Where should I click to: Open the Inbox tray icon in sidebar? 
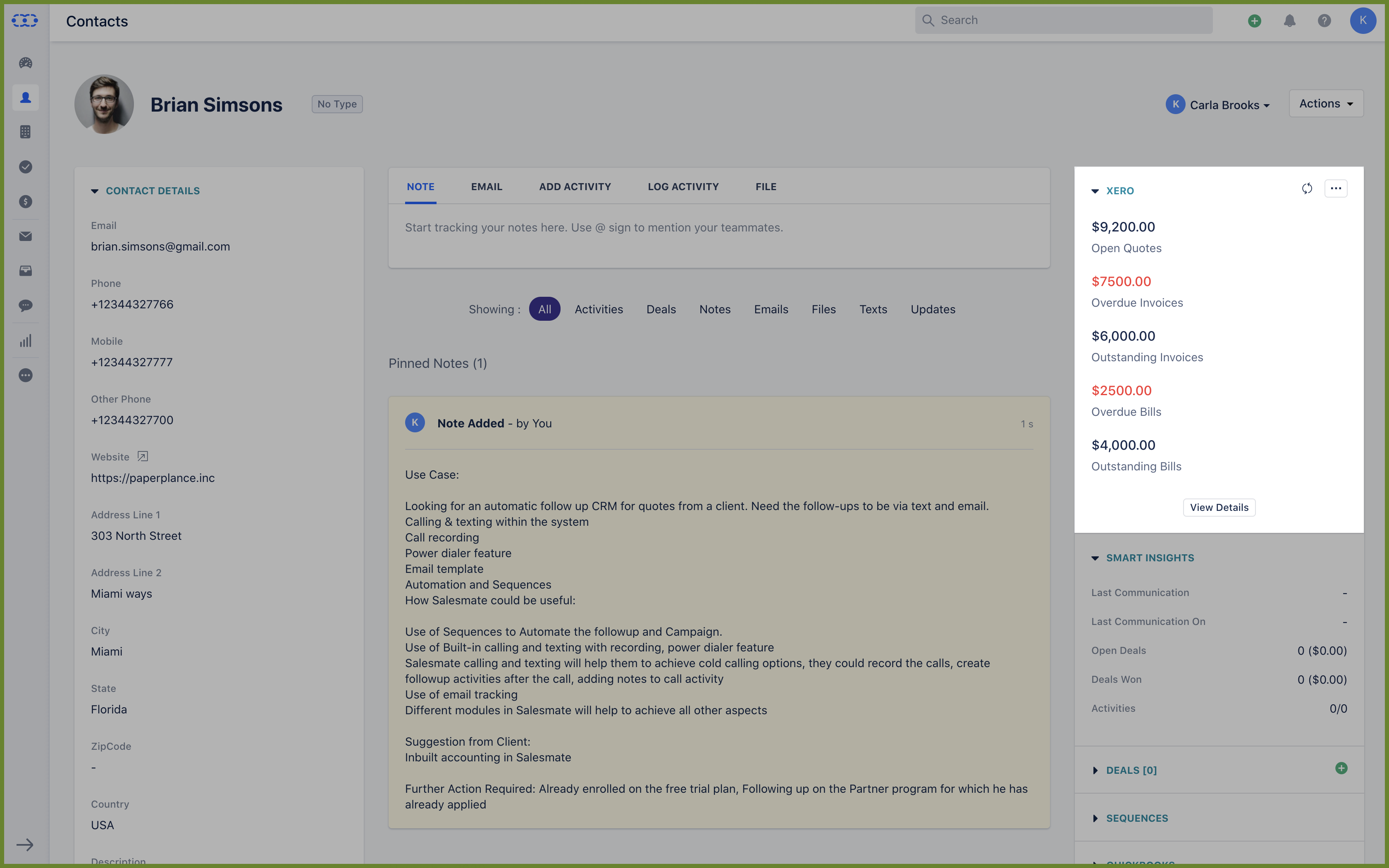point(25,271)
